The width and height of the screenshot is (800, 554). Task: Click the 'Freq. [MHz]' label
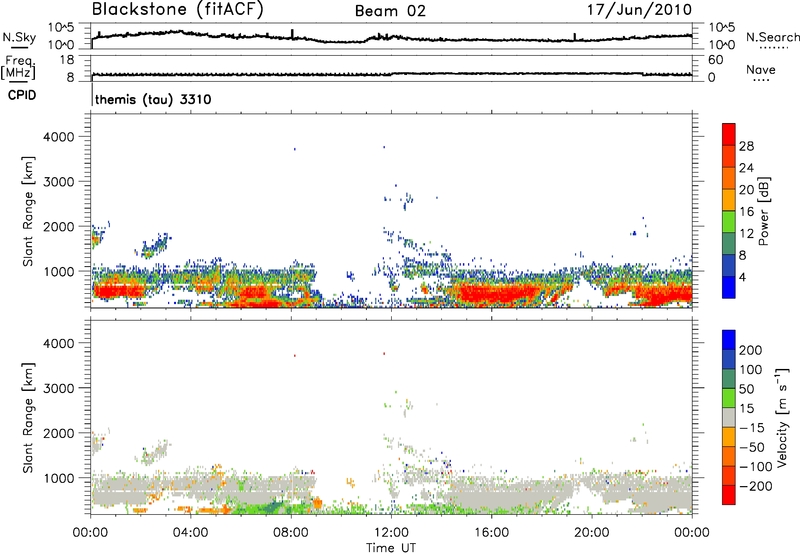point(18,67)
